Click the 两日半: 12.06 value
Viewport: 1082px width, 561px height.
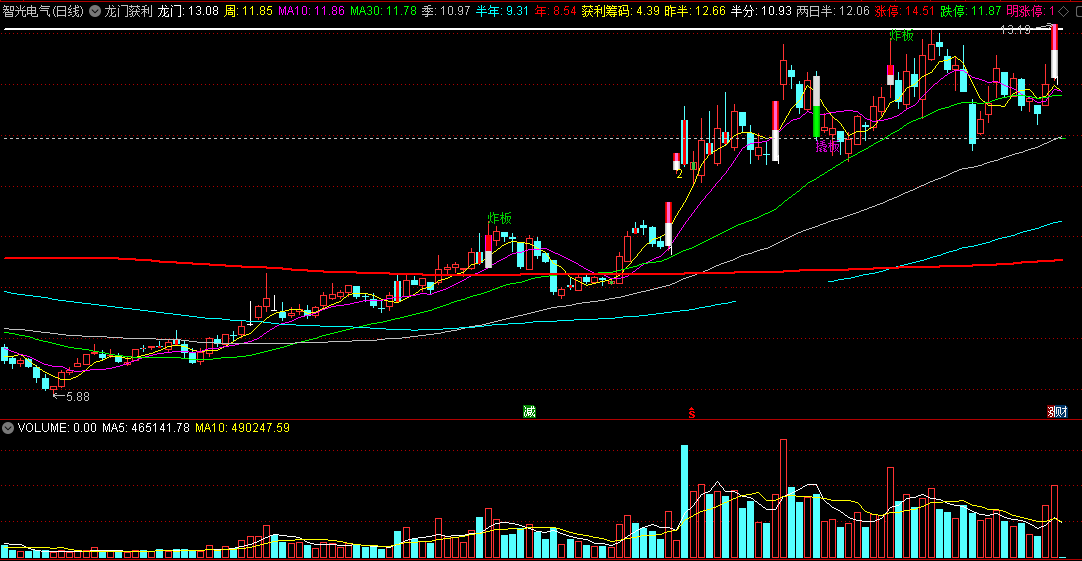point(833,11)
